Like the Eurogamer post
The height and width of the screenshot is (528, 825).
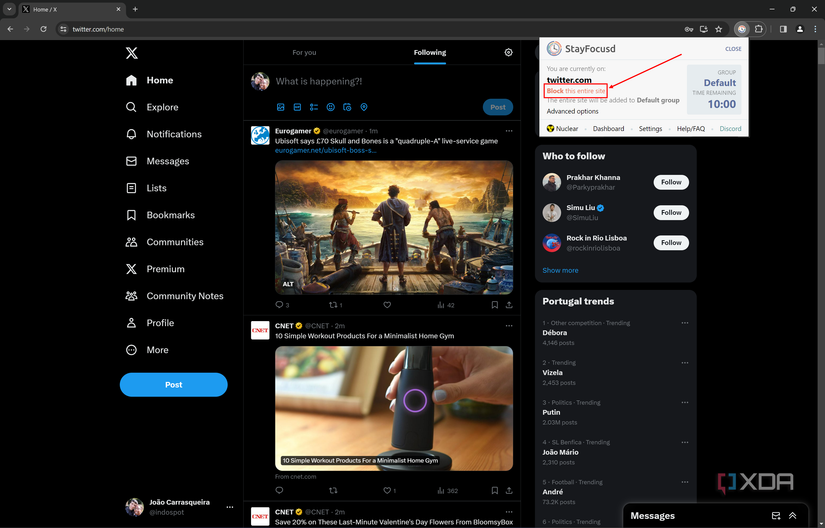pyautogui.click(x=387, y=305)
